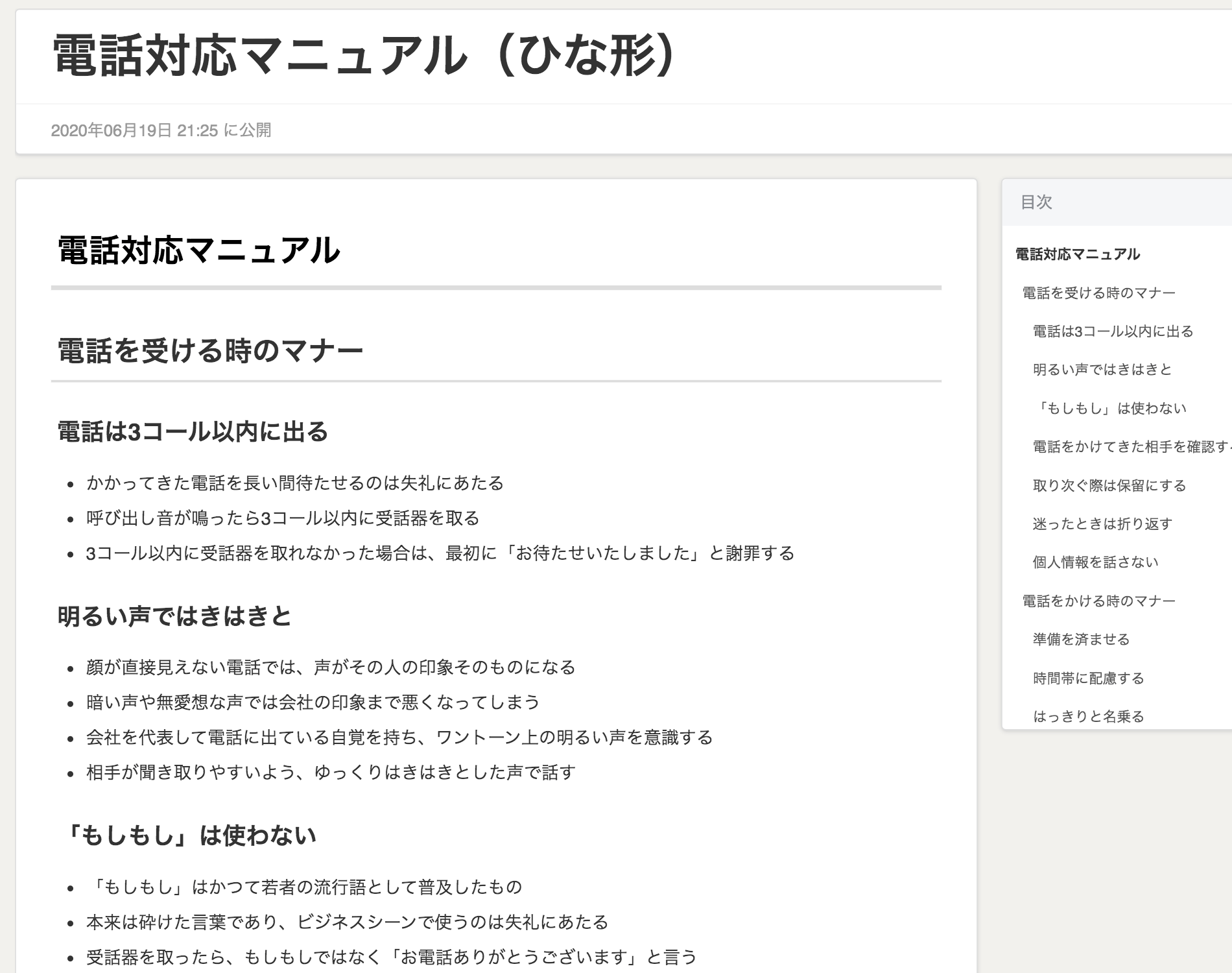Click the 電話を受ける時のマナー heading in the article
The width and height of the screenshot is (1232, 973).
(x=210, y=351)
